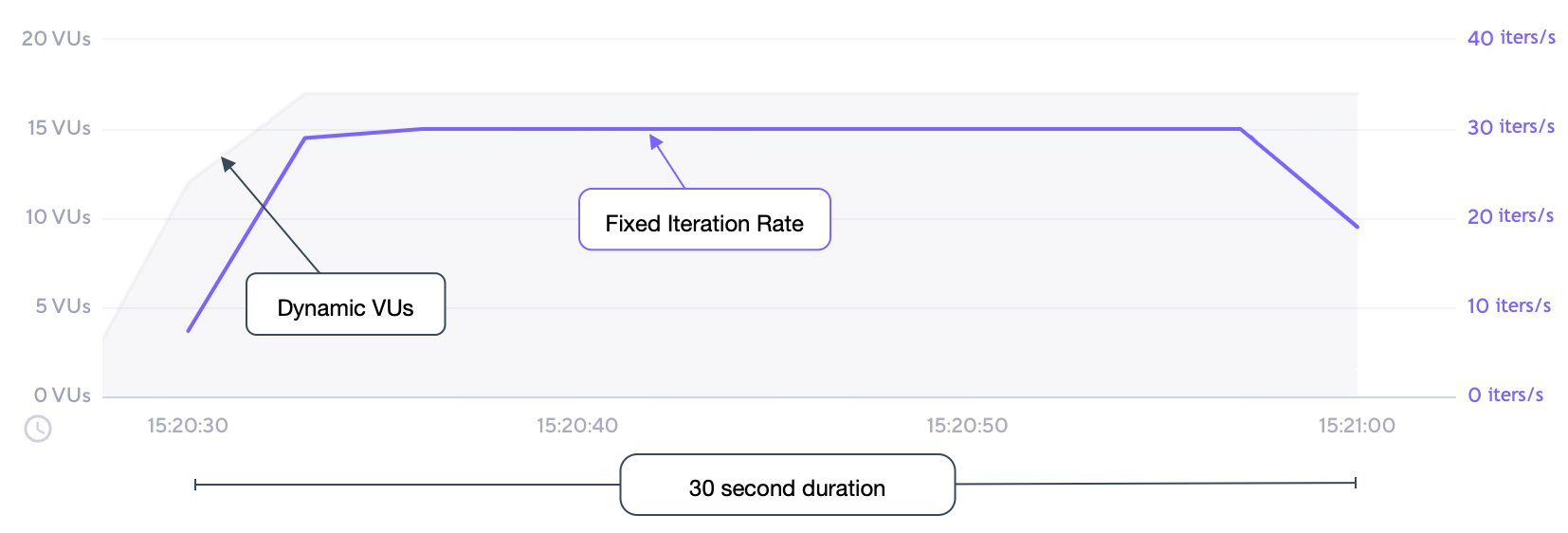Click the 0 VUs axis label

pos(62,395)
